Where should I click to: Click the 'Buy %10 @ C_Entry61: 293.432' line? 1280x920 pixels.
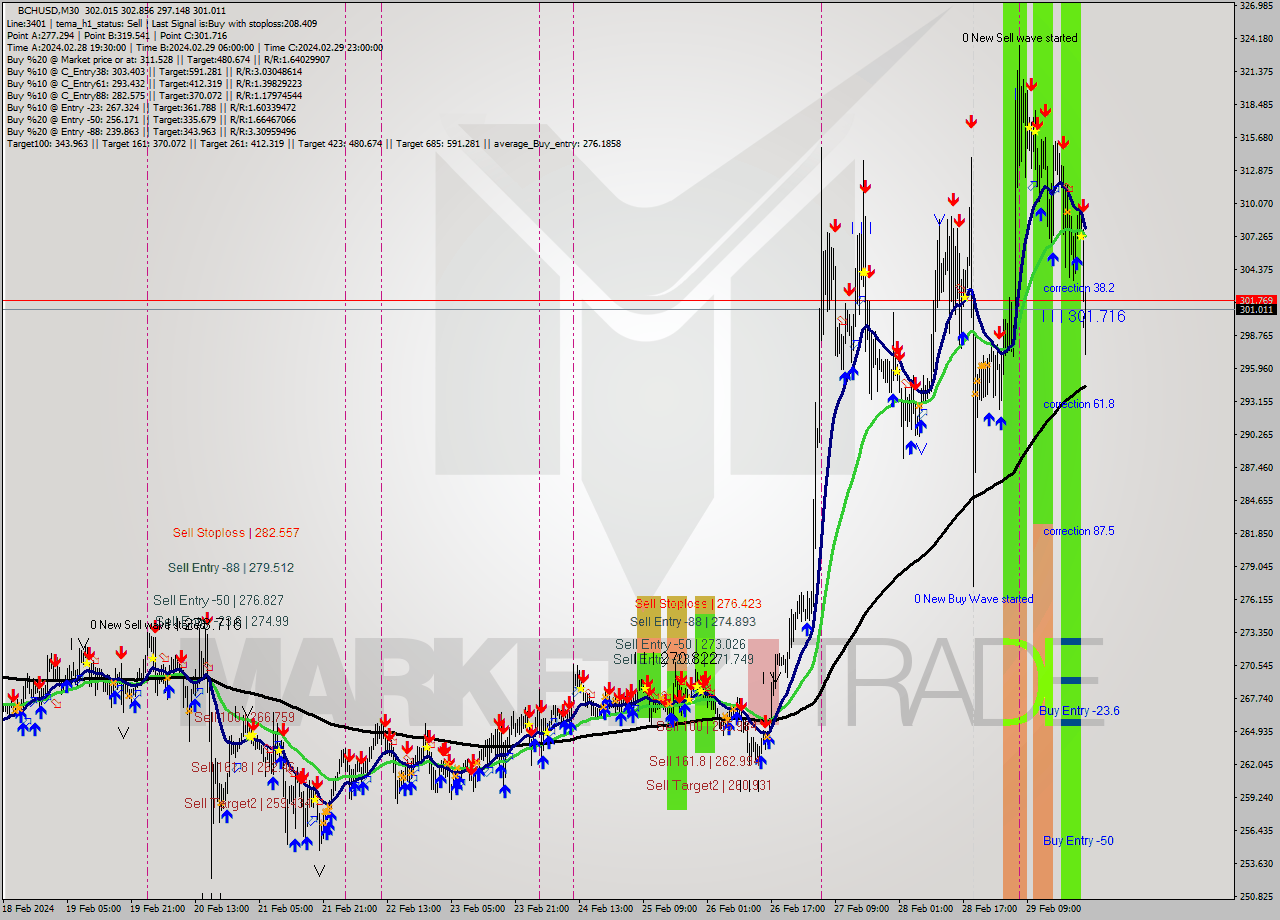click(152, 83)
